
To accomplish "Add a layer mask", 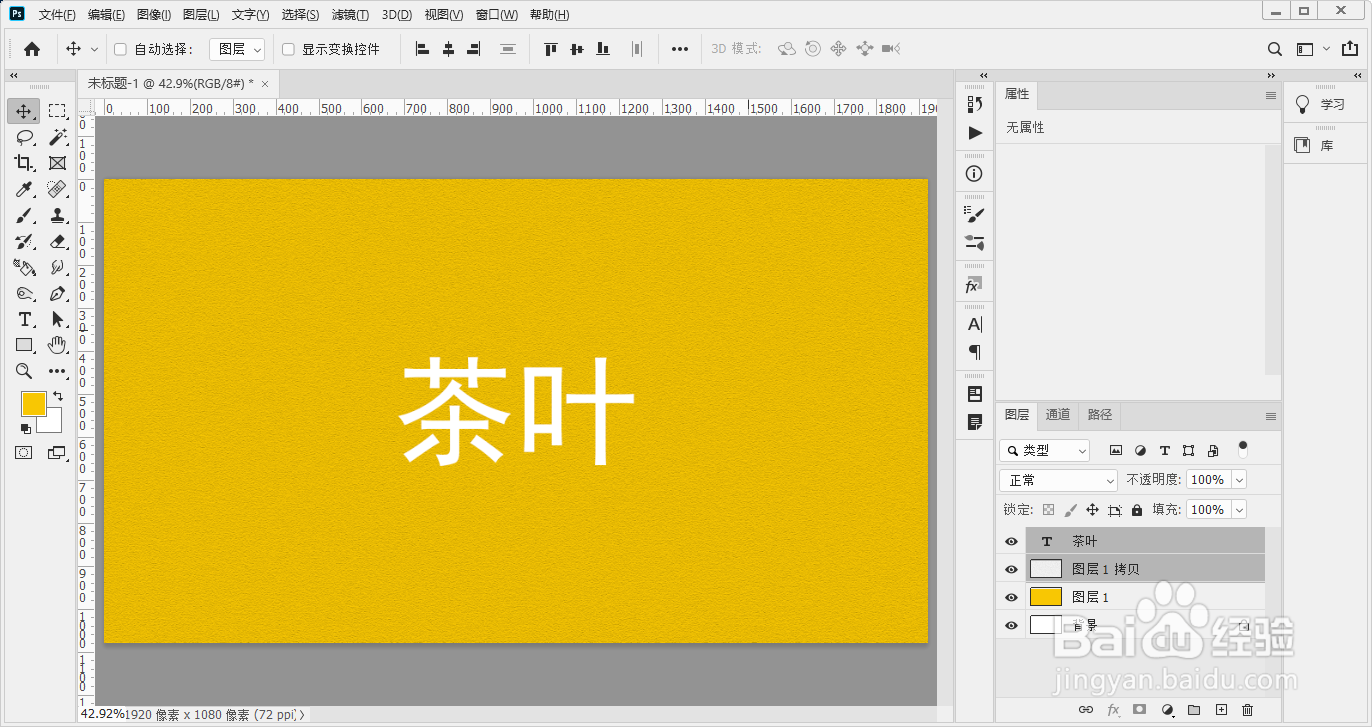I will pyautogui.click(x=1139, y=710).
